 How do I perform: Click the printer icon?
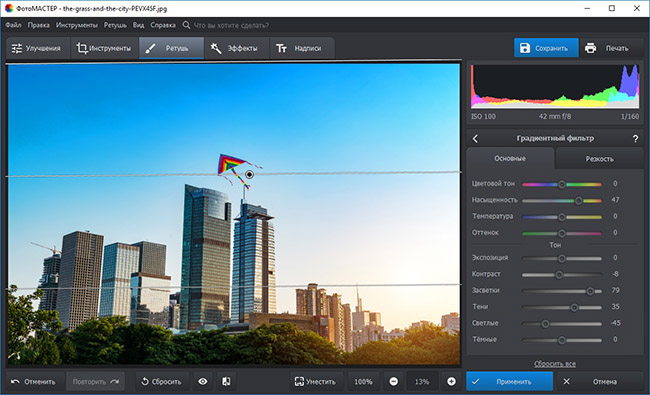590,48
